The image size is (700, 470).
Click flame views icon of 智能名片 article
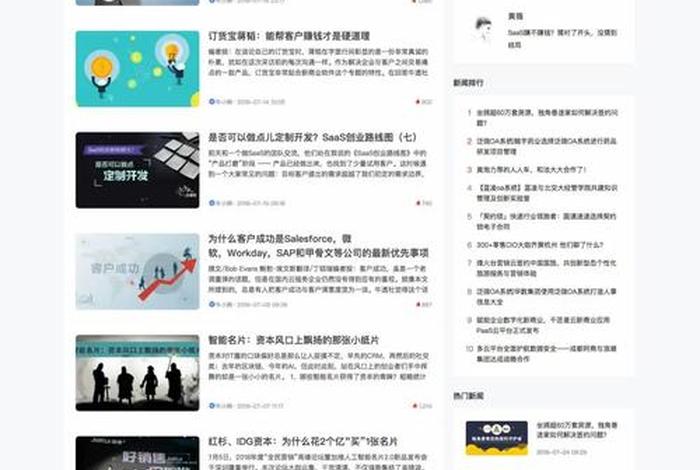pyautogui.click(x=415, y=406)
